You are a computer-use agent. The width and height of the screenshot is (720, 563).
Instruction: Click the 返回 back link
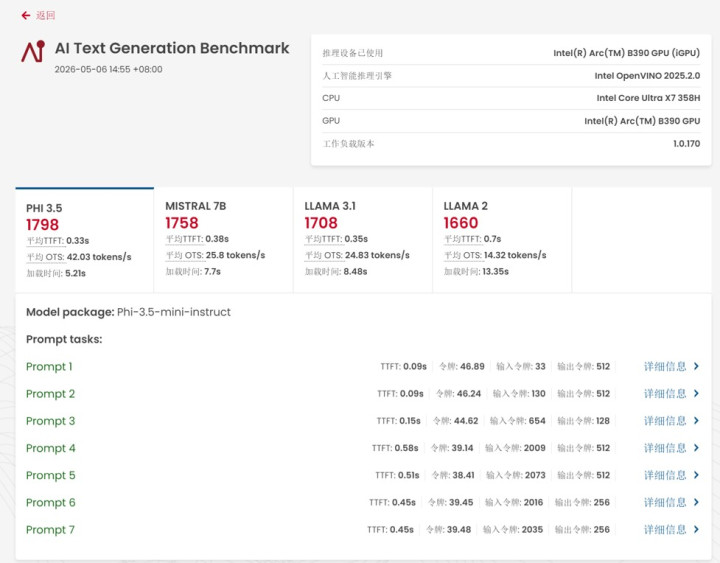pos(45,16)
